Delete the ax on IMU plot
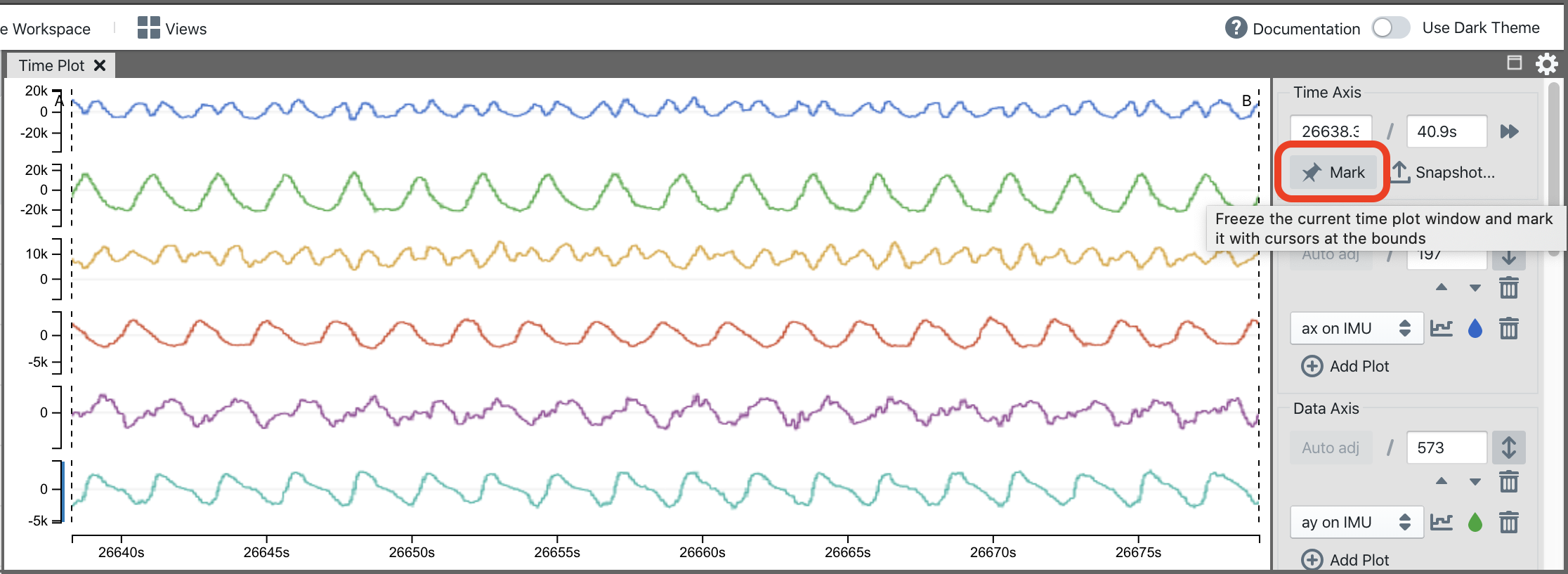This screenshot has width=1568, height=574. [x=1509, y=329]
